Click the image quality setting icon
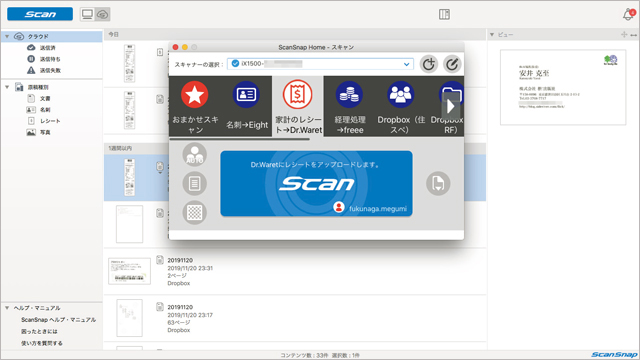Image resolution: width=640 pixels, height=360 pixels. click(195, 212)
